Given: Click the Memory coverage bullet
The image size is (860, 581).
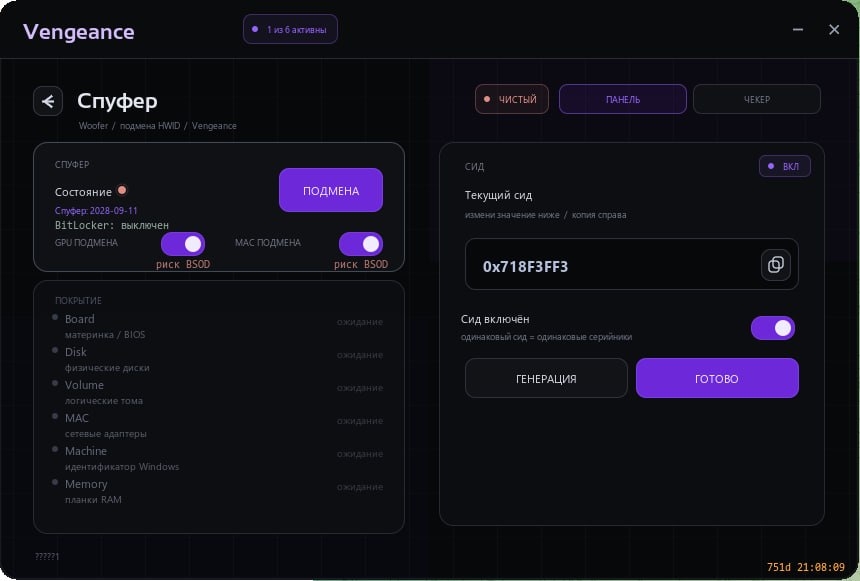Looking at the screenshot, I should click(55, 482).
